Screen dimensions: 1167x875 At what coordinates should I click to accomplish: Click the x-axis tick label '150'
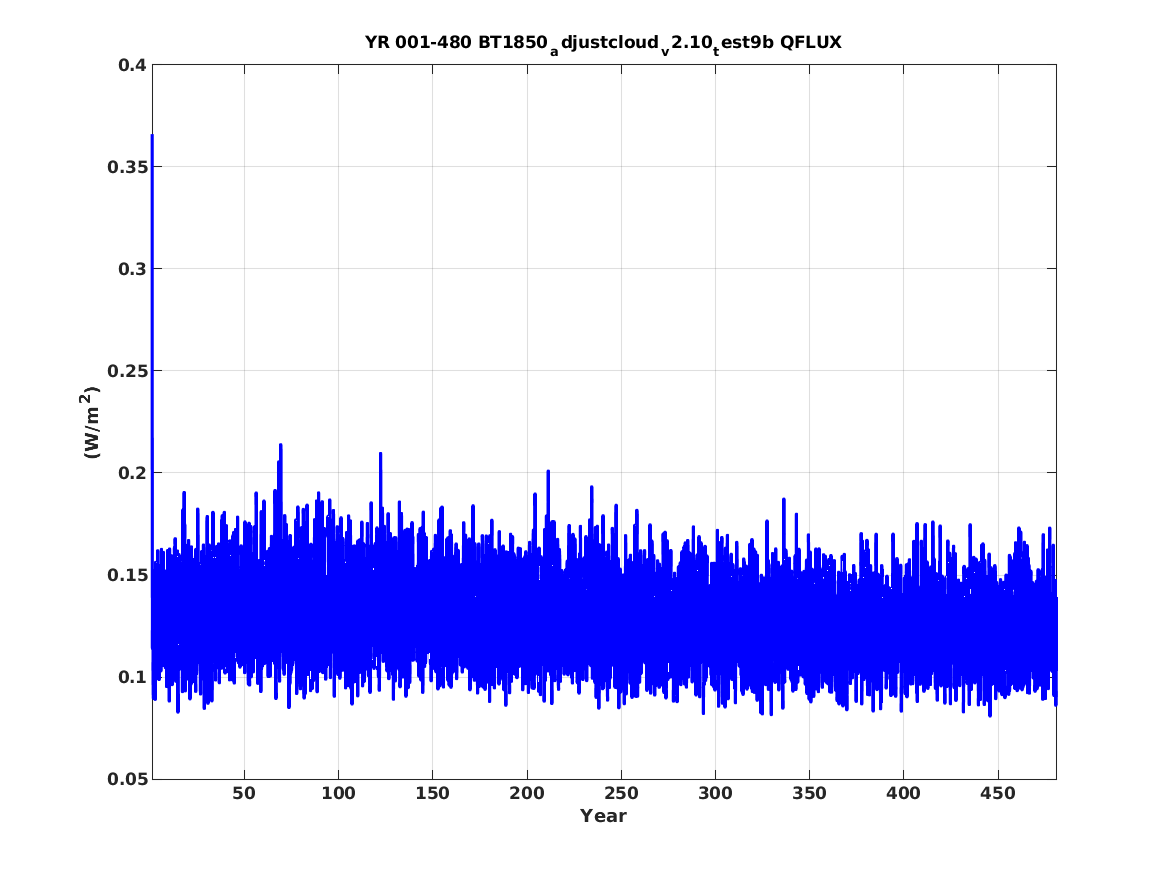(x=432, y=794)
